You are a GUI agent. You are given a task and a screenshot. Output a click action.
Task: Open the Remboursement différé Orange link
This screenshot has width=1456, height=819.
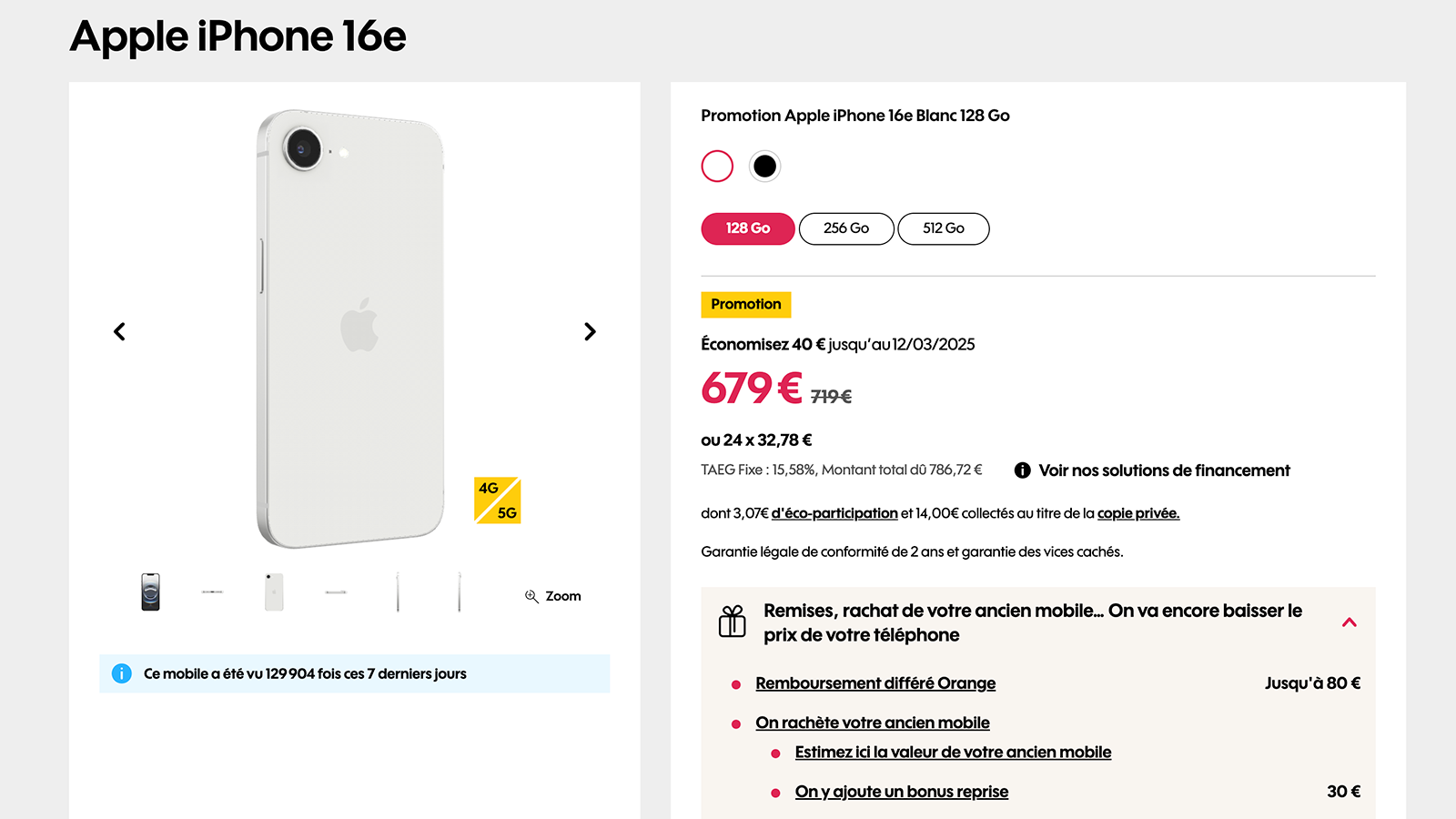(875, 682)
